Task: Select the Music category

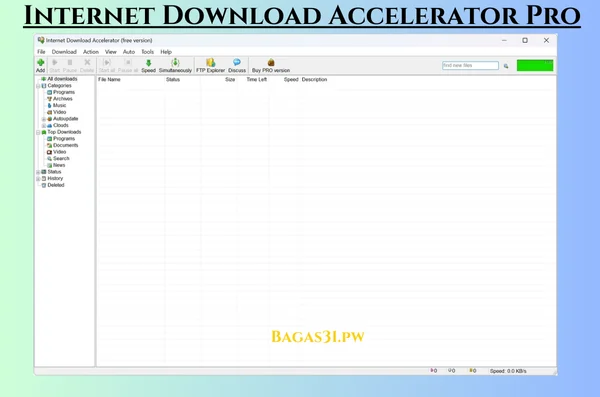Action: (x=59, y=105)
